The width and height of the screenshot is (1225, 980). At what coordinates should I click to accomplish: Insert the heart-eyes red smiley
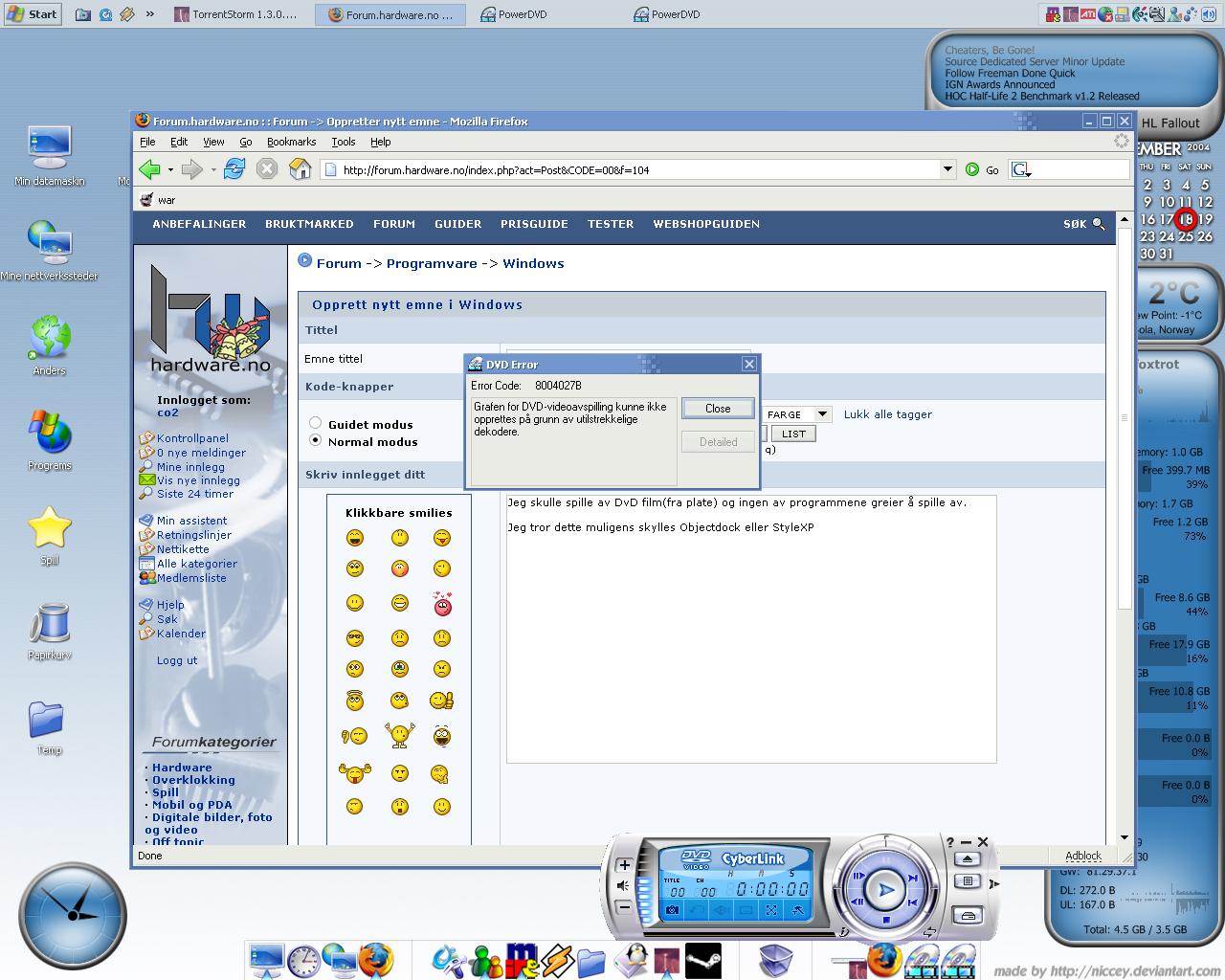441,604
